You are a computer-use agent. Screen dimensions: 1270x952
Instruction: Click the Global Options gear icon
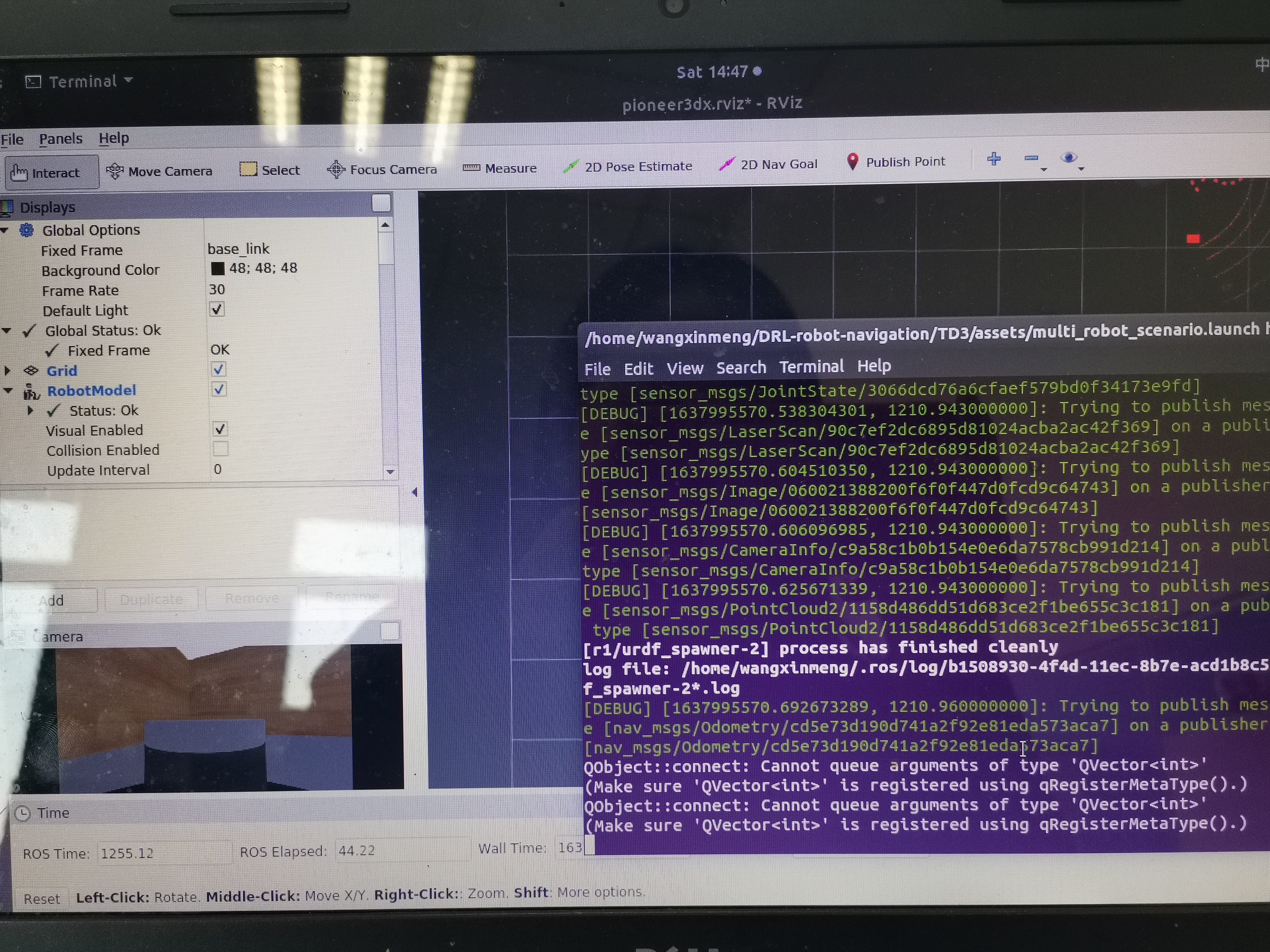(x=27, y=231)
